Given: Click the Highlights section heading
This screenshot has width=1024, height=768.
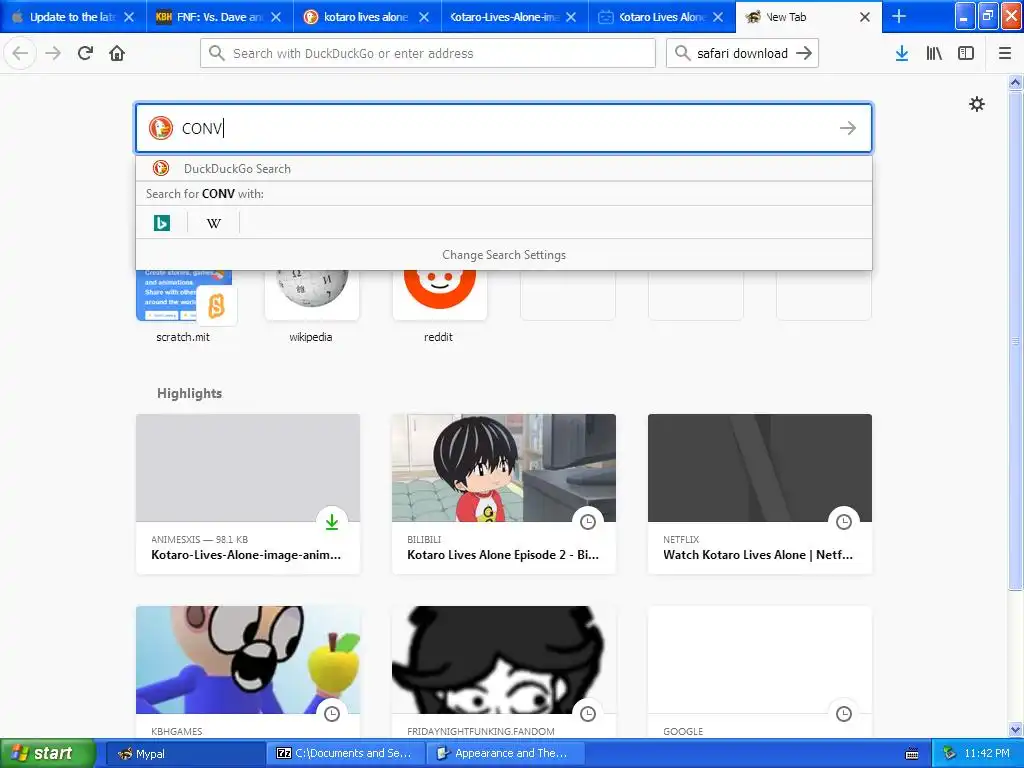Looking at the screenshot, I should coord(189,393).
